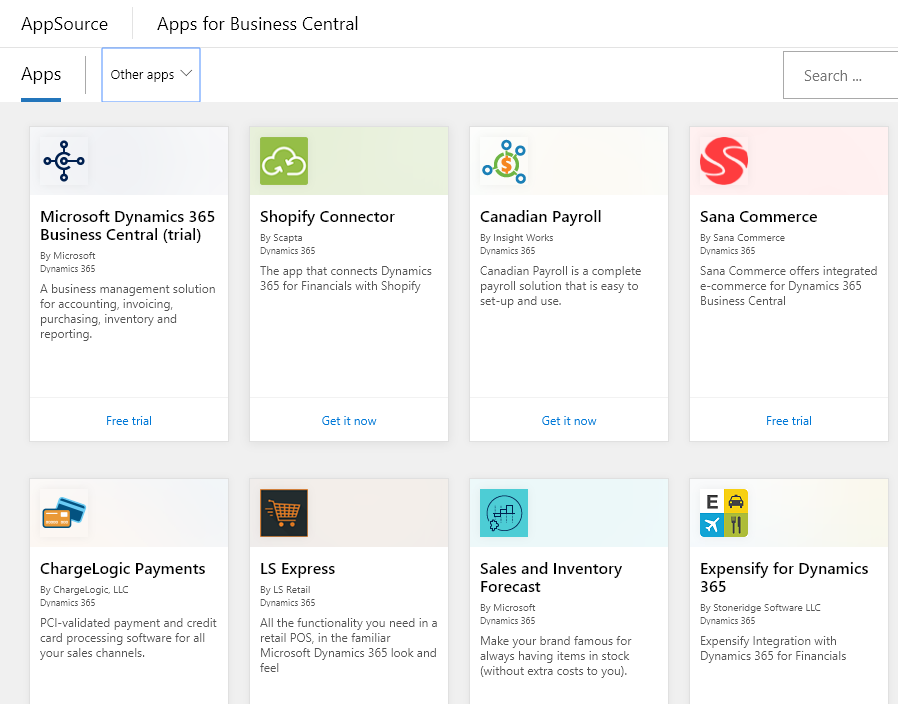The height and width of the screenshot is (704, 898).
Task: Open the Shopify Connector title
Action: pyautogui.click(x=328, y=217)
